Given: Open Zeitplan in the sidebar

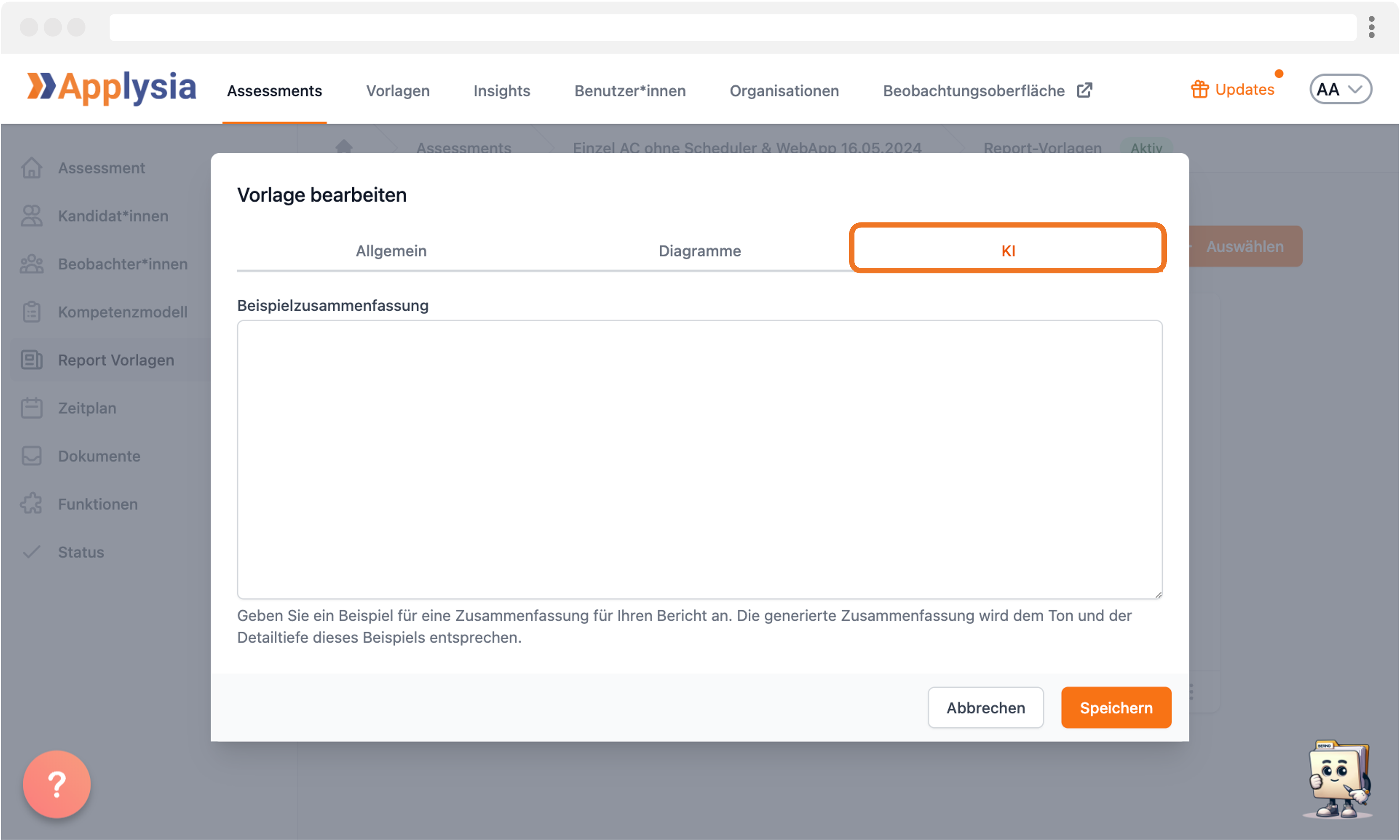Looking at the screenshot, I should tap(87, 408).
